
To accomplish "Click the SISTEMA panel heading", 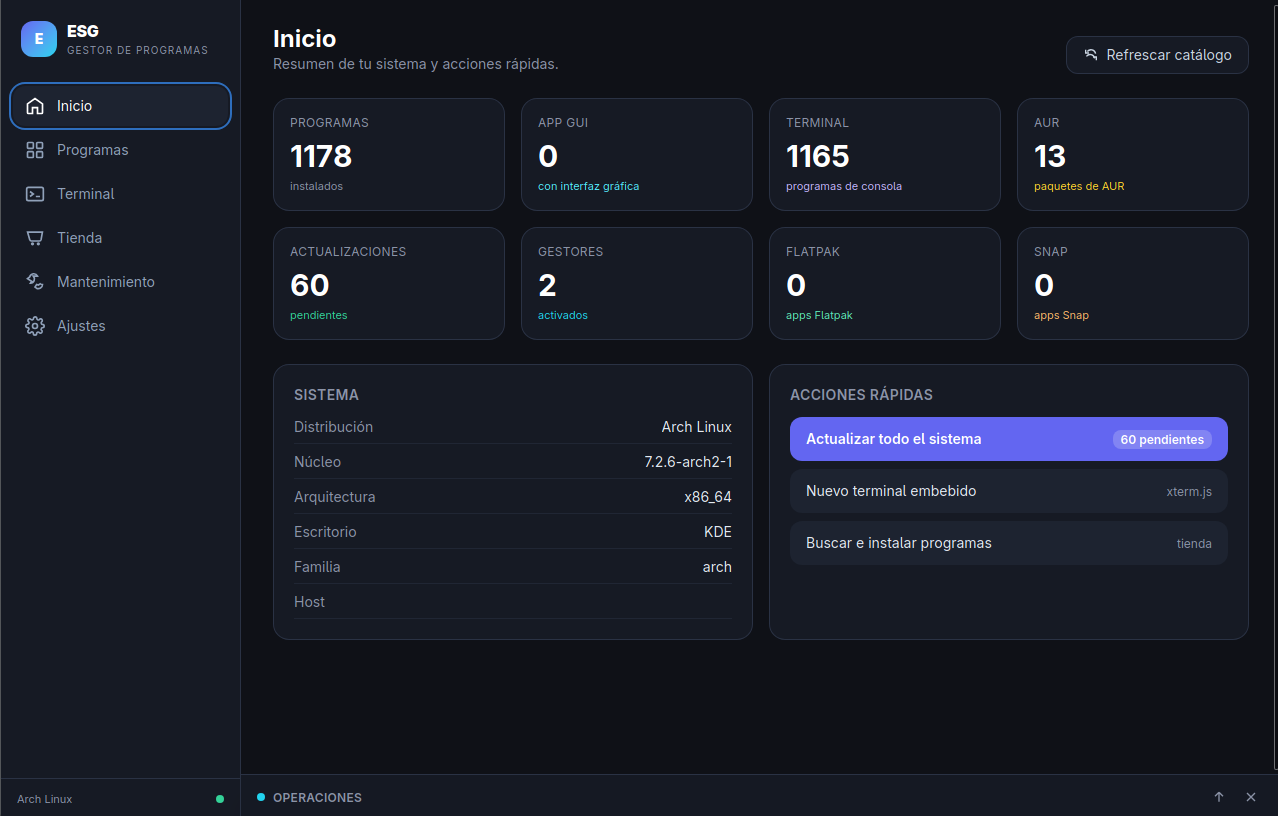I will click(326, 395).
